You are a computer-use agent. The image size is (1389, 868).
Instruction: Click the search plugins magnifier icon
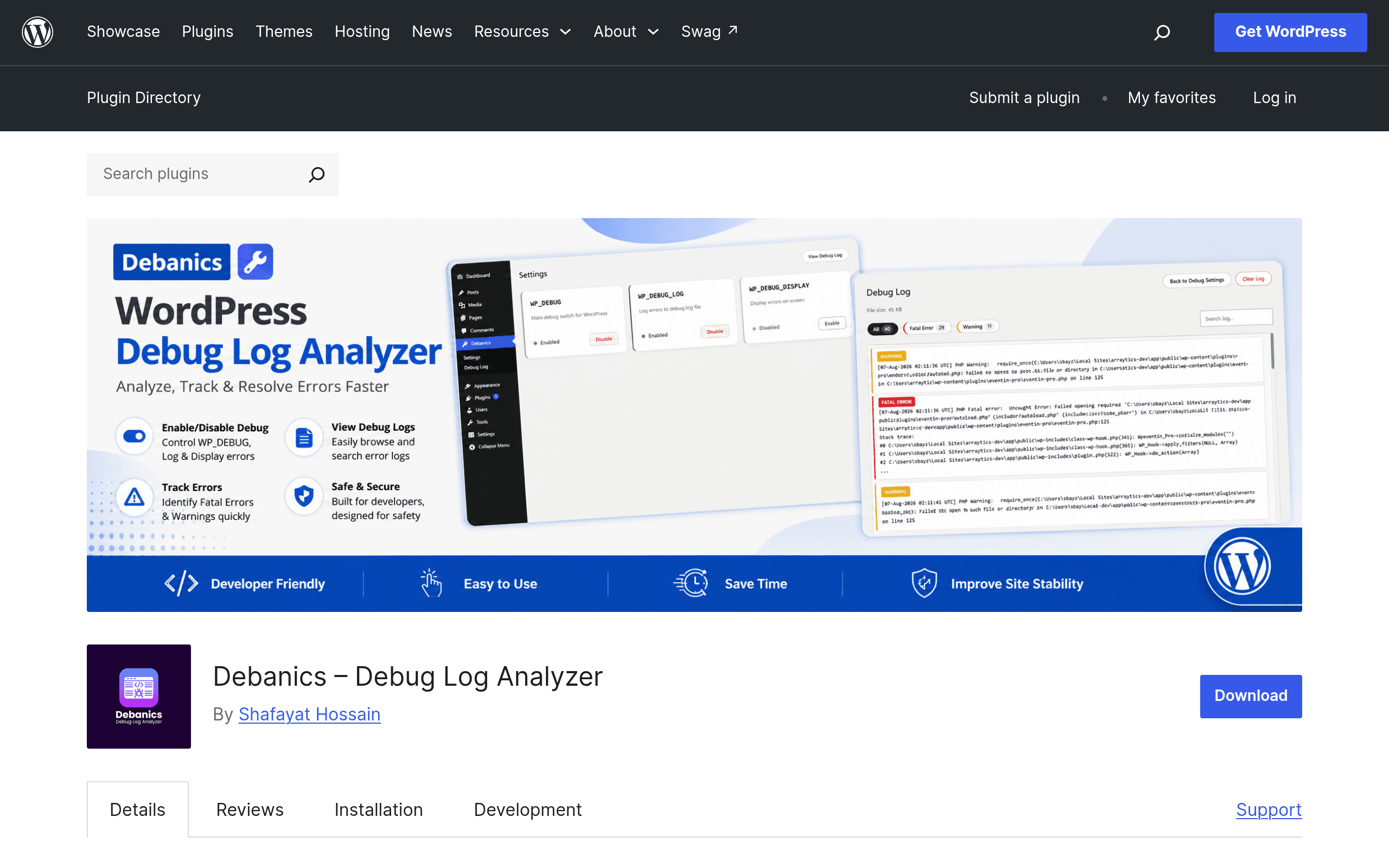coord(317,175)
